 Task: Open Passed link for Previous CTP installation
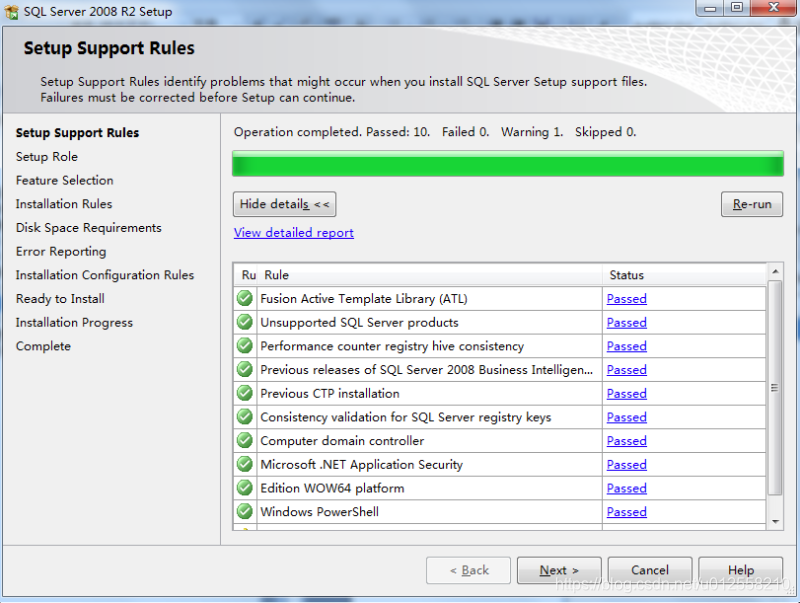point(627,393)
